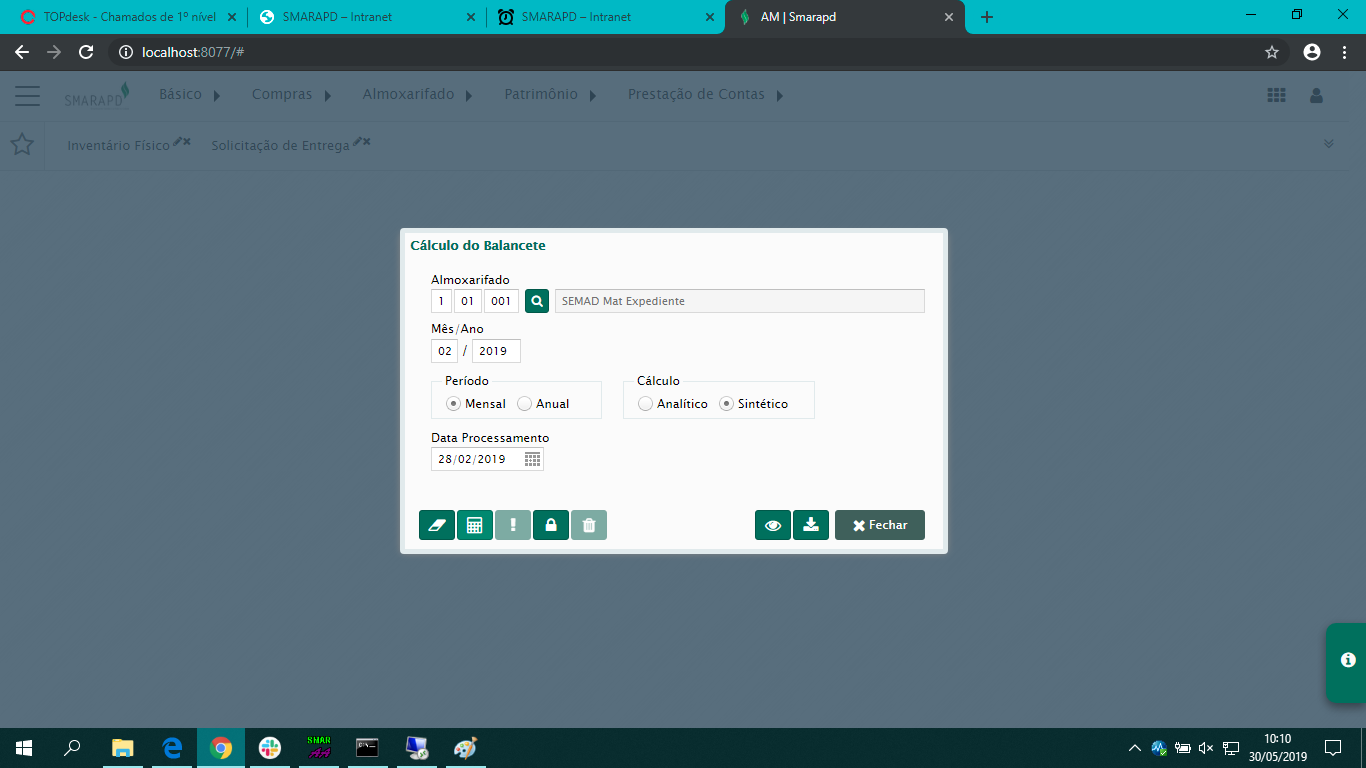This screenshot has width=1366, height=768.
Task: Click the Almoxarifado code field showing 01
Action: 468,301
